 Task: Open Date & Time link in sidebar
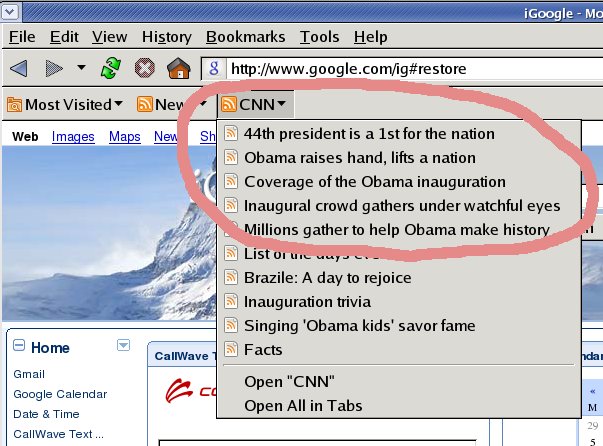coord(46,414)
